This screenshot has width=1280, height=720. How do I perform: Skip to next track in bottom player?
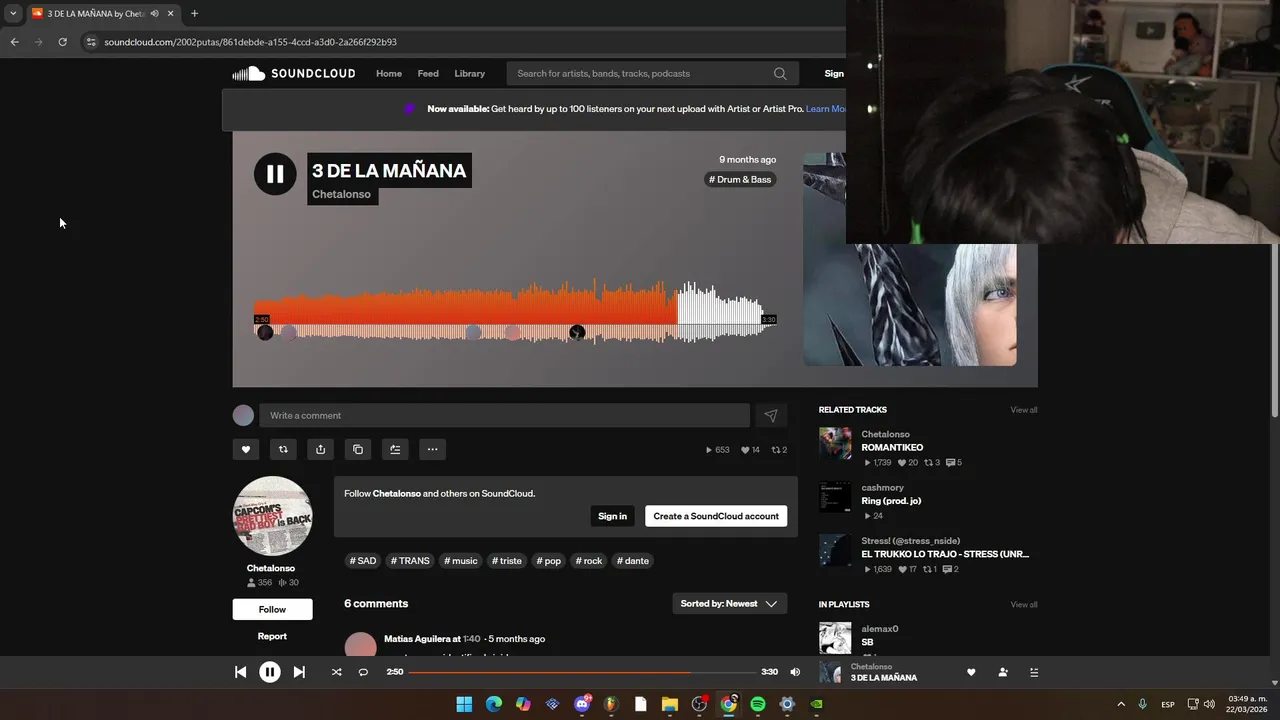coord(299,672)
